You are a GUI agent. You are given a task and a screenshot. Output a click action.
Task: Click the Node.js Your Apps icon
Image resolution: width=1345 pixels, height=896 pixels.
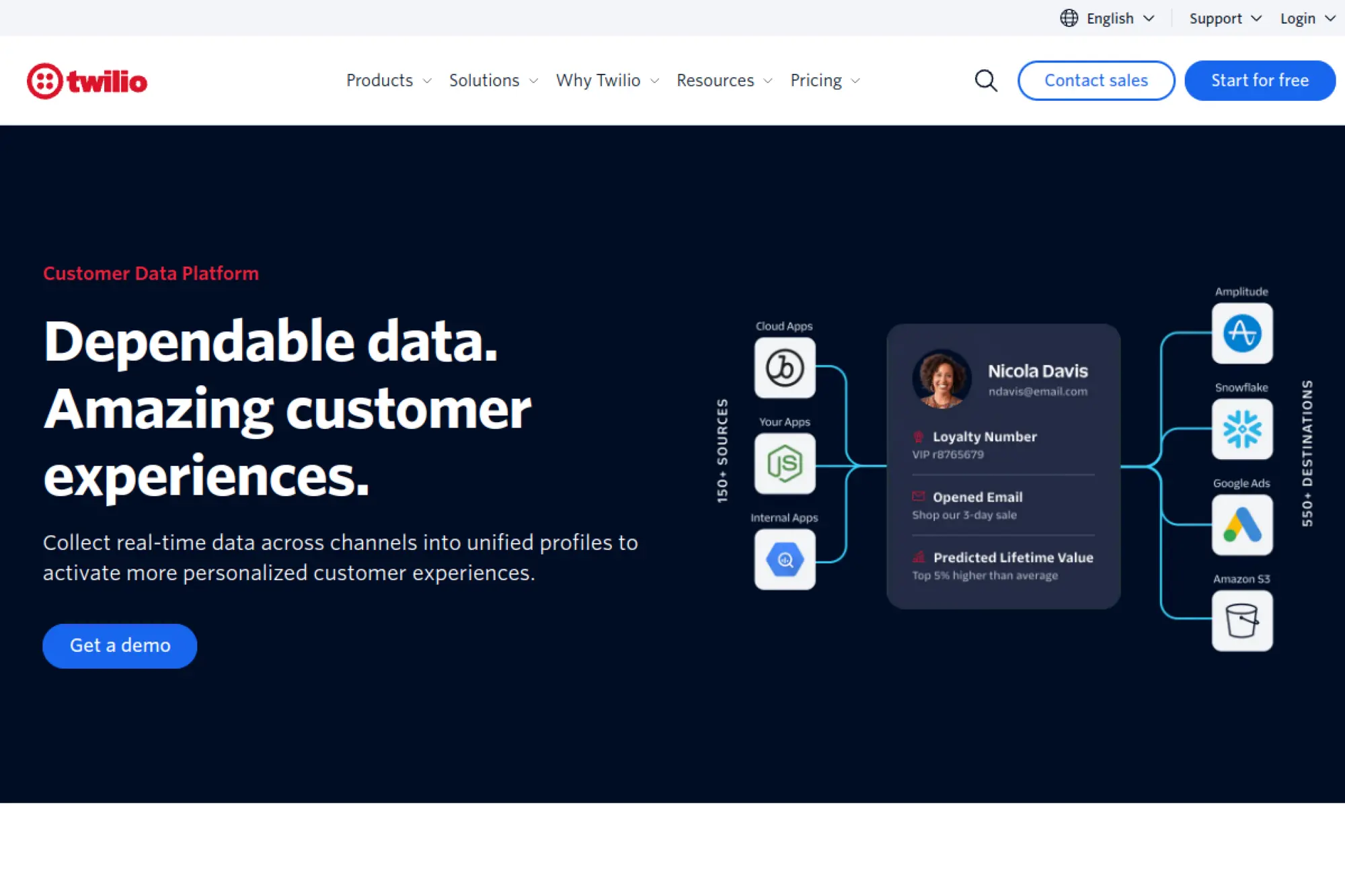click(x=784, y=464)
